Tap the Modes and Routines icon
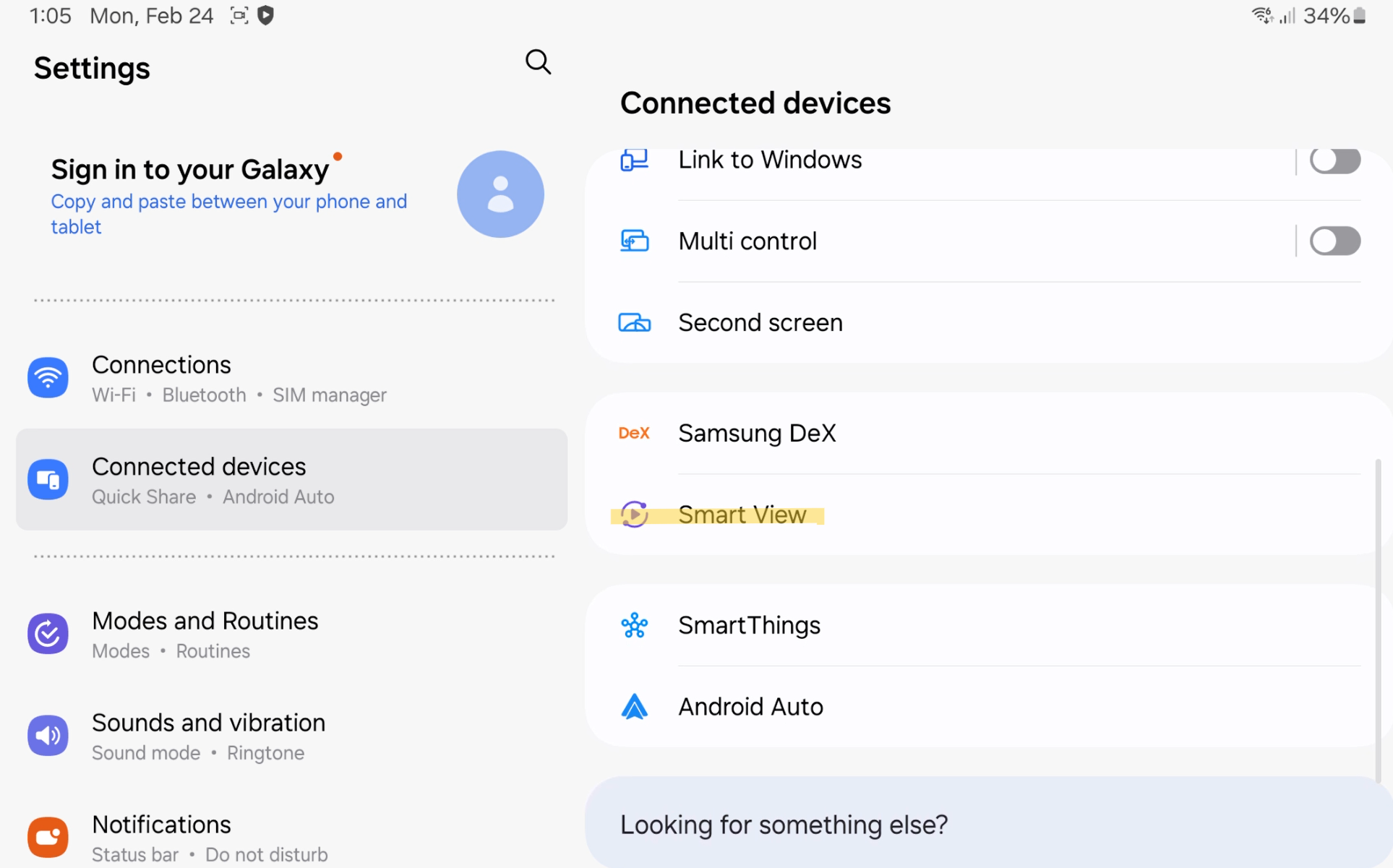1393x868 pixels. tap(48, 633)
